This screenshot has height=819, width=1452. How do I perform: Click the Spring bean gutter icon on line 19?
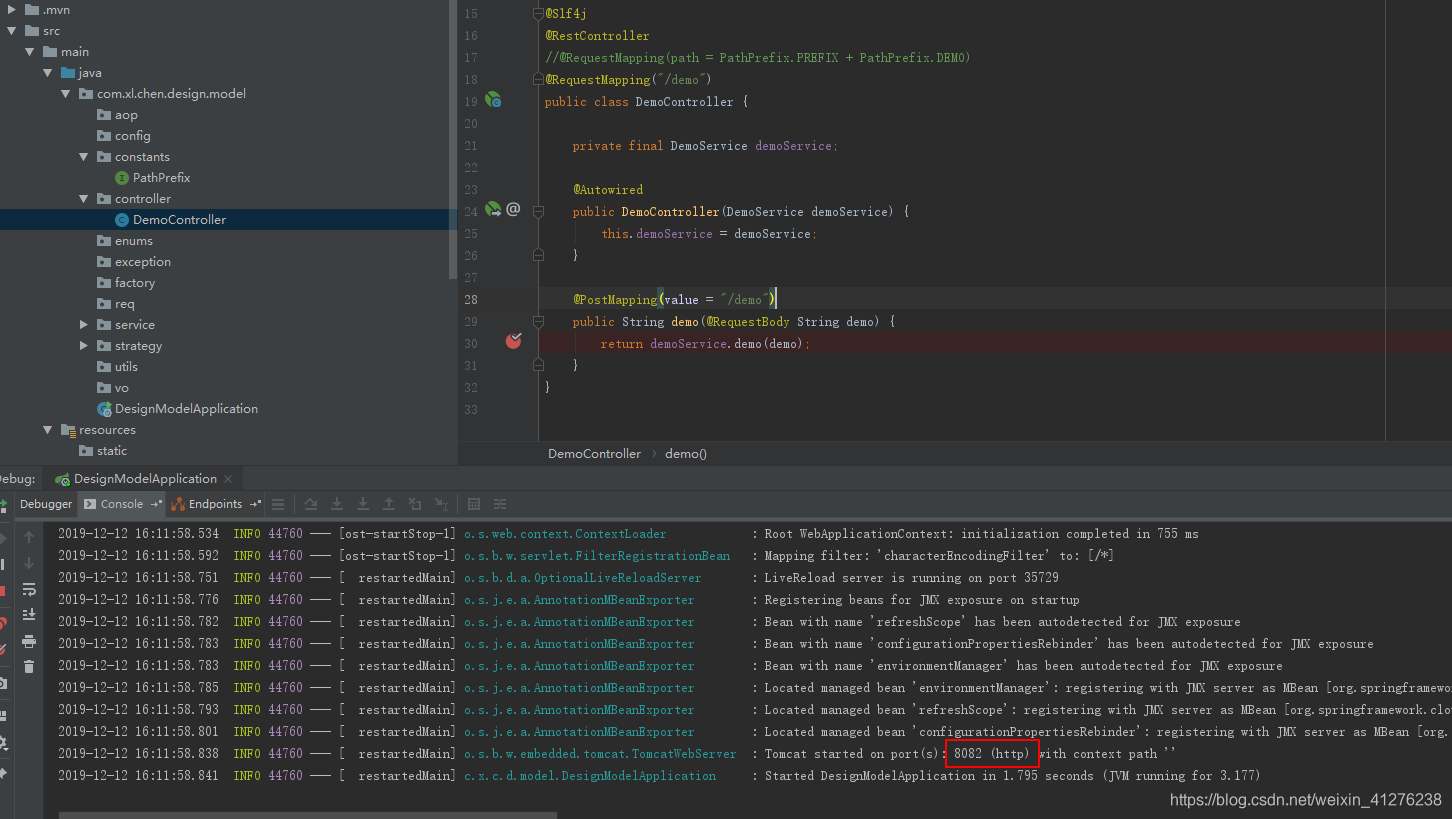(493, 100)
